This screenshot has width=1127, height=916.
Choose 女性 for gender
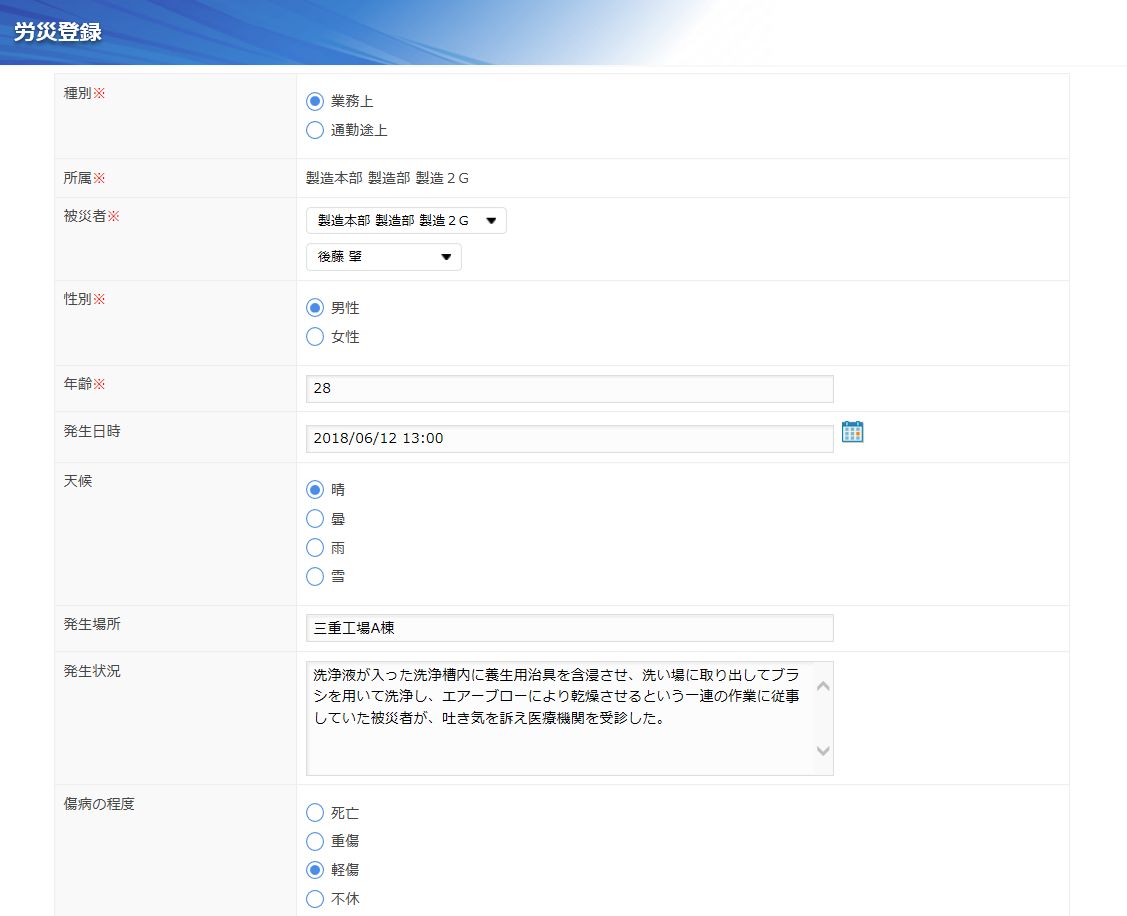(x=315, y=337)
